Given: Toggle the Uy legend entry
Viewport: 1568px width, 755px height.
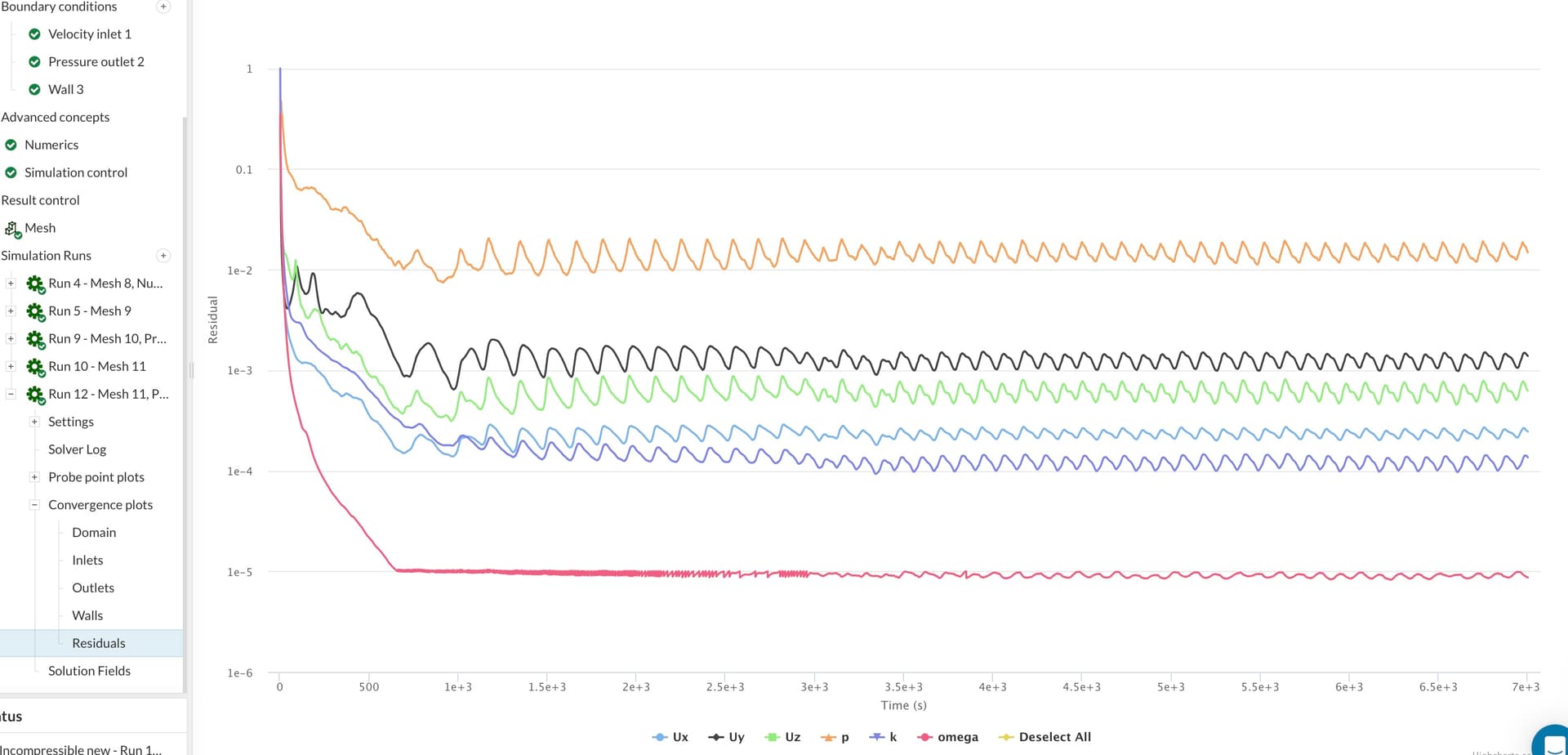Looking at the screenshot, I should pyautogui.click(x=727, y=737).
